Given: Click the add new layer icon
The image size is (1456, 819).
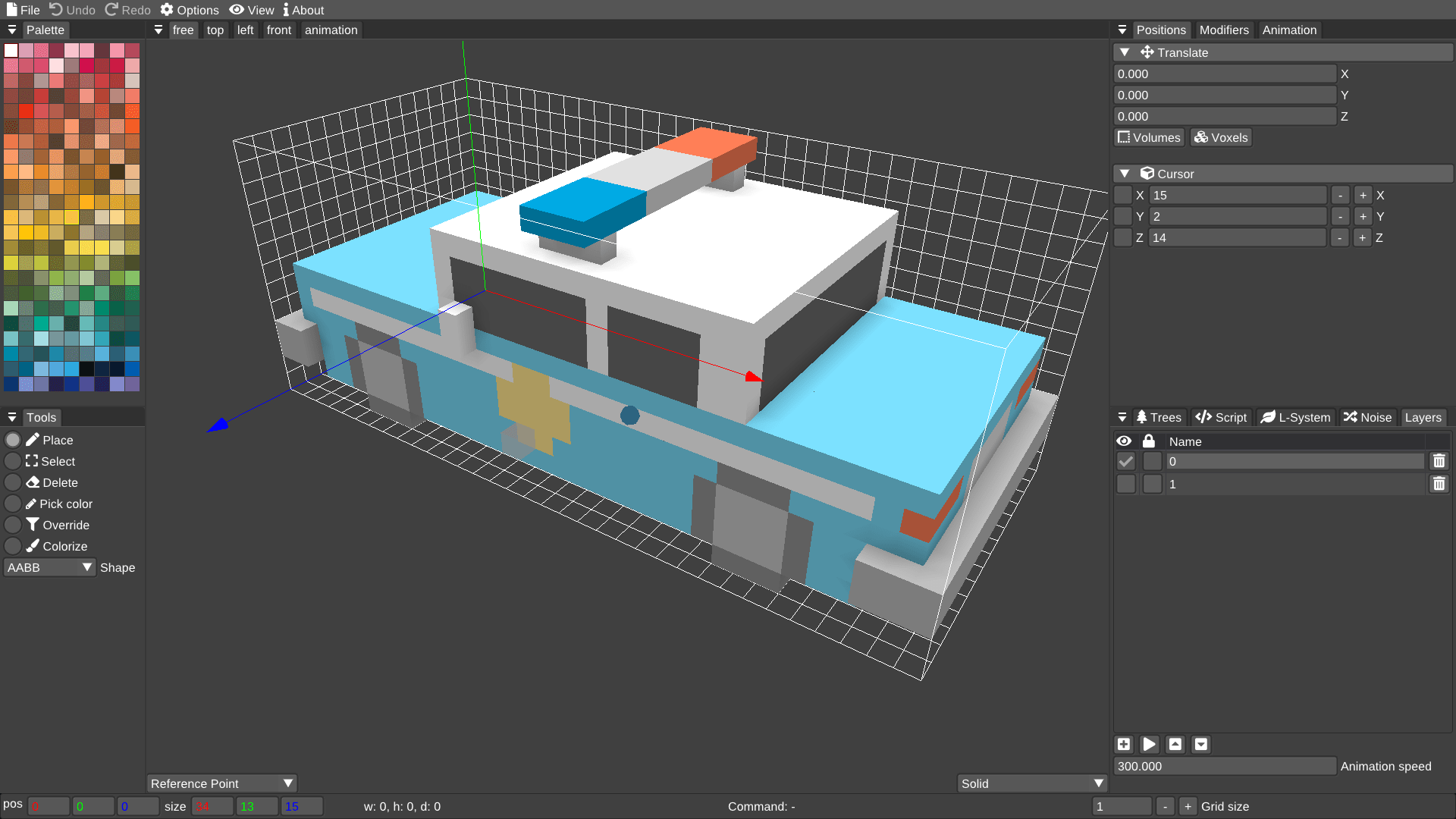Looking at the screenshot, I should coord(1124,745).
